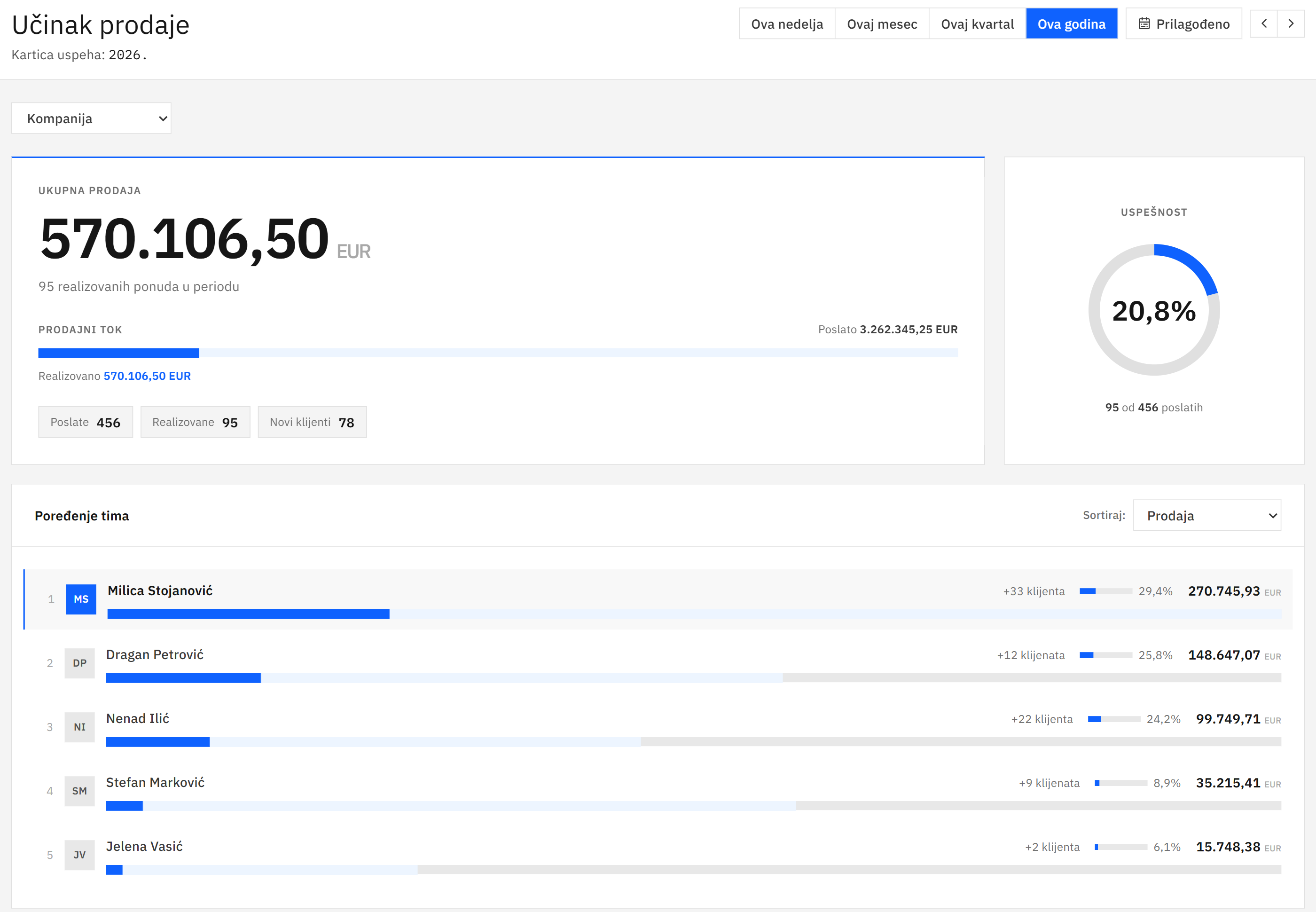Screen dimensions: 1316x912
Task: Select Nenad Ilić name
Action: (138, 718)
